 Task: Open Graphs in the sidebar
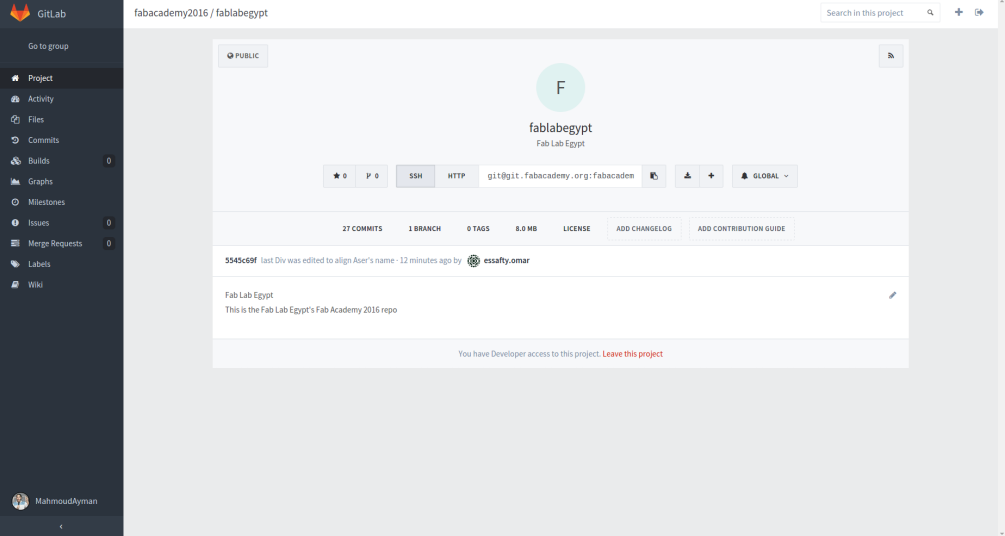[x=62, y=181]
